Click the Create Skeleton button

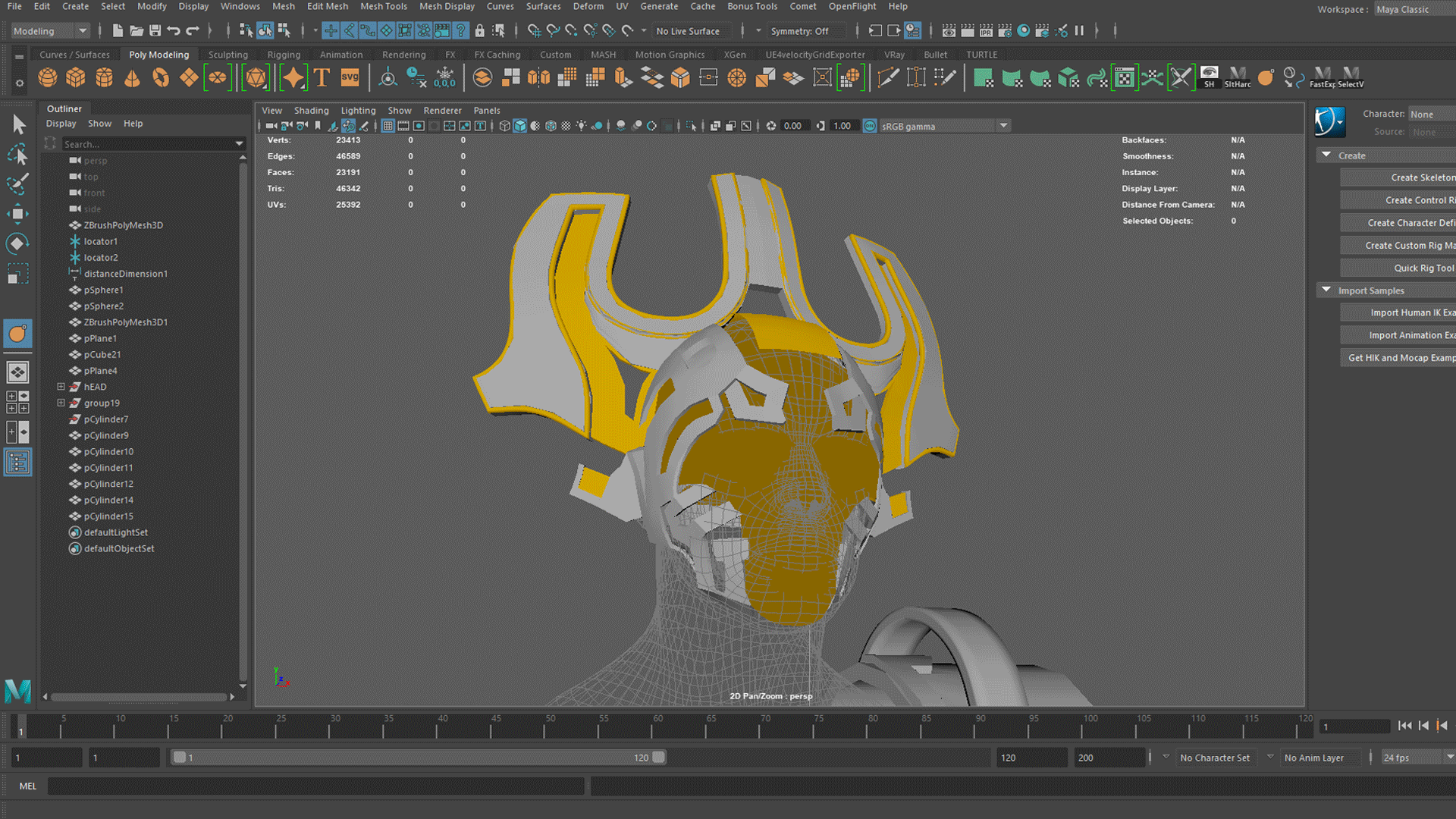coord(1398,177)
